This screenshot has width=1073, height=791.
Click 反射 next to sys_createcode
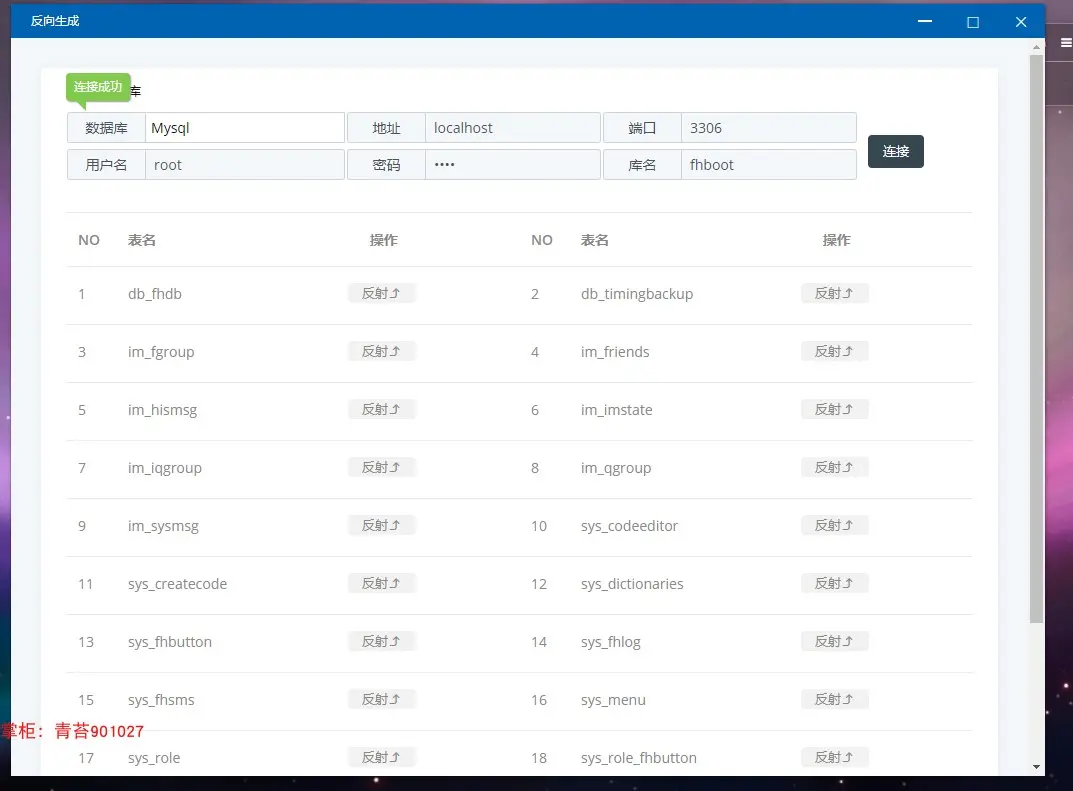point(381,584)
